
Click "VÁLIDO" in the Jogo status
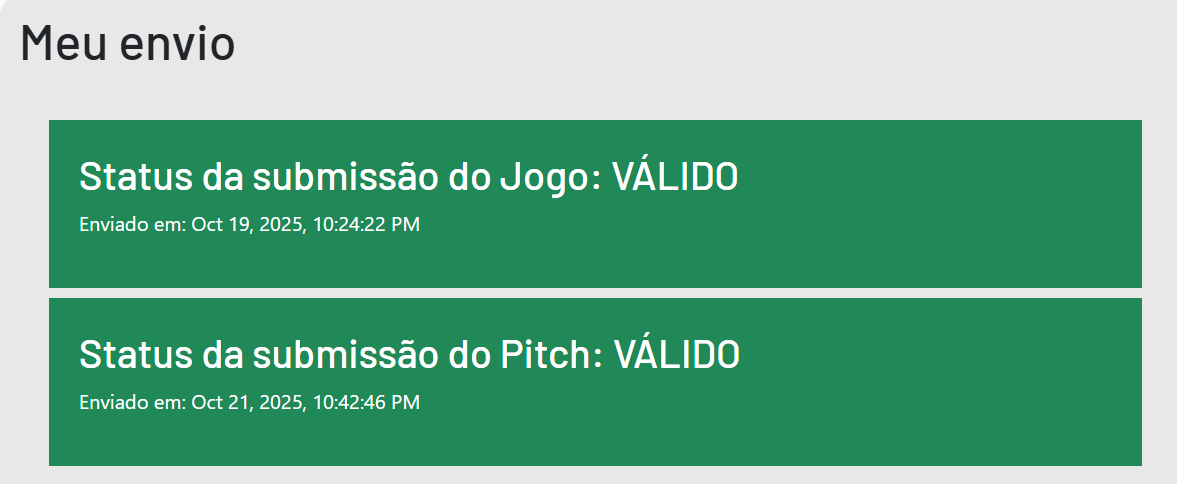675,177
